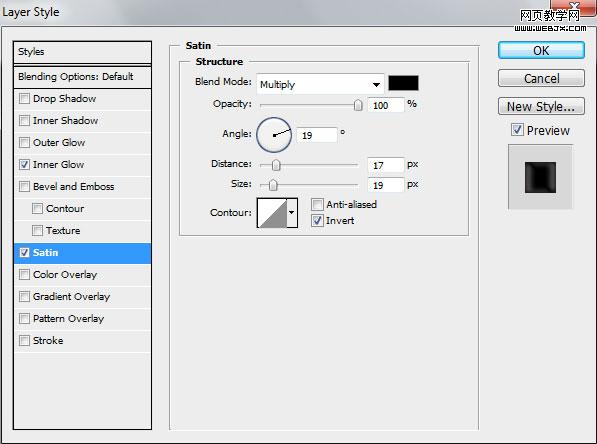
Task: Uncheck the Invert checkbox
Action: (x=317, y=220)
